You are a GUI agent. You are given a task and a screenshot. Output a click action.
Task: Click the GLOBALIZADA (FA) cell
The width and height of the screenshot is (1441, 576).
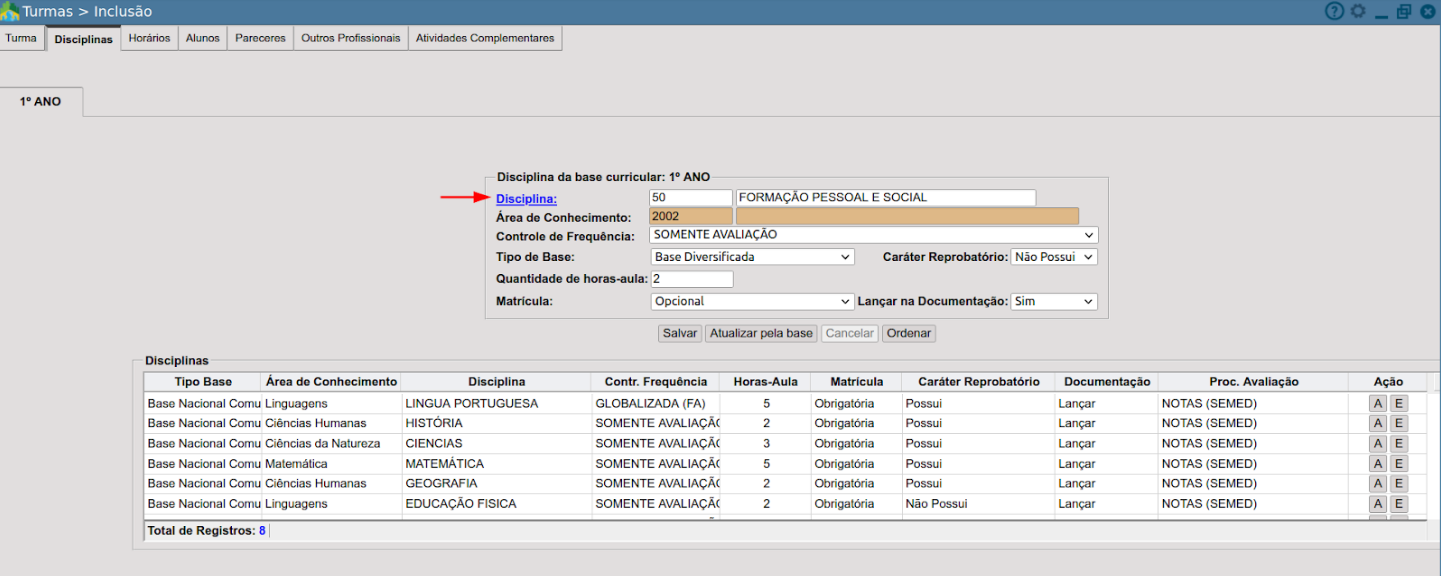pos(656,404)
